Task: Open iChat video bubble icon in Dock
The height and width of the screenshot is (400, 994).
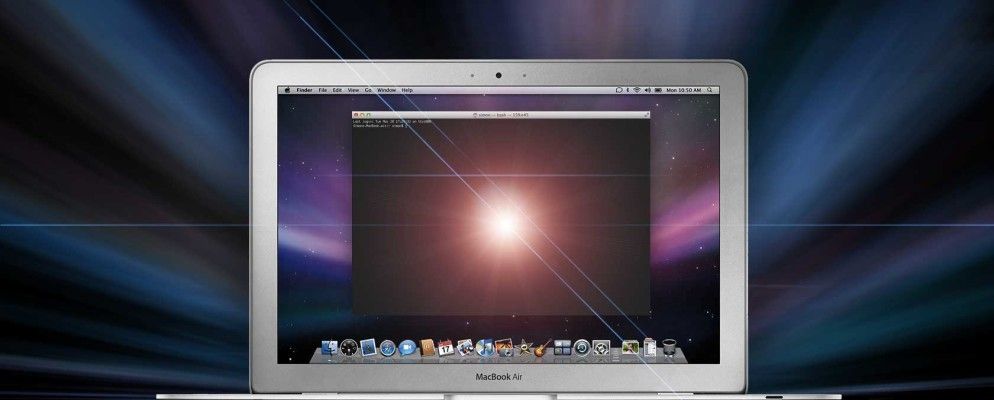Action: pos(407,347)
